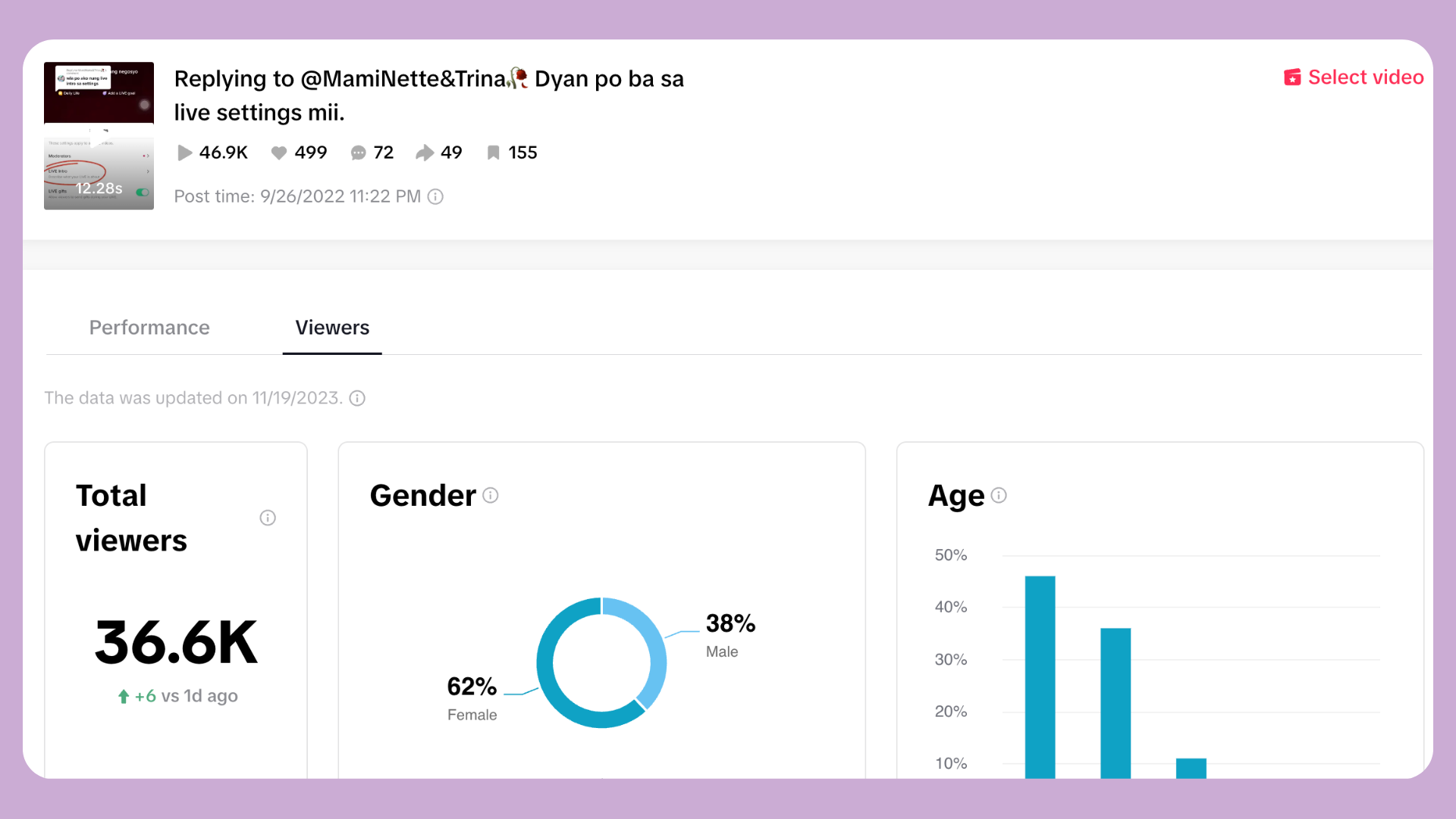Click the bookmark saves icon

click(x=493, y=153)
